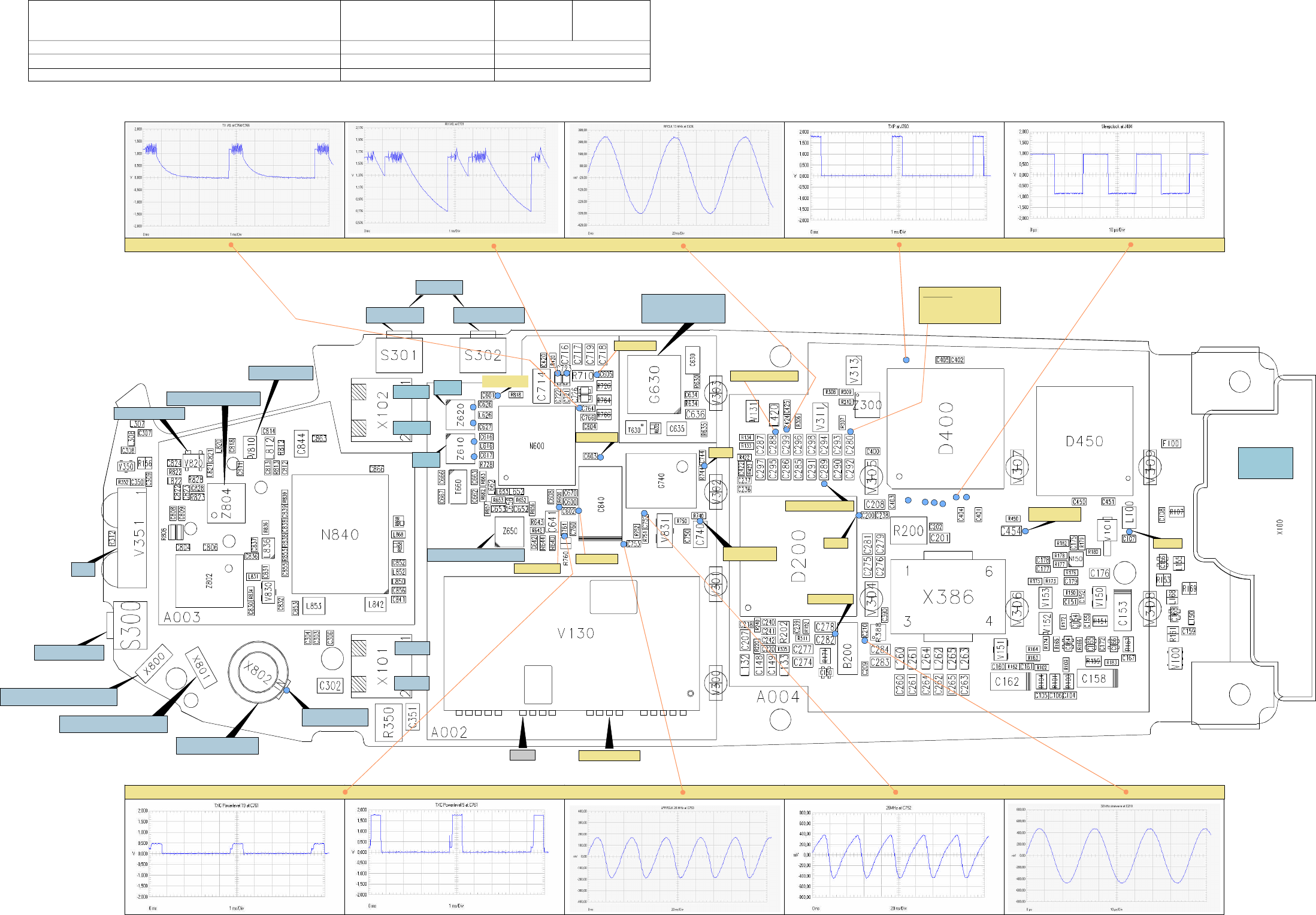Click the N840 chip on the board
Screen dimensions: 1316x915
point(340,534)
